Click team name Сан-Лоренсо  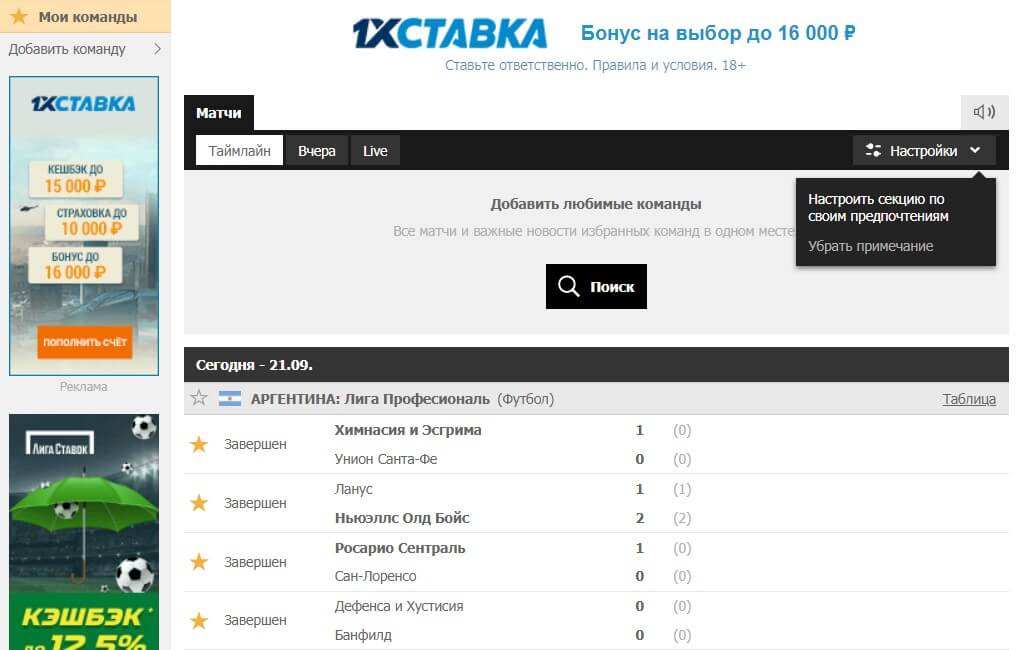pos(375,576)
